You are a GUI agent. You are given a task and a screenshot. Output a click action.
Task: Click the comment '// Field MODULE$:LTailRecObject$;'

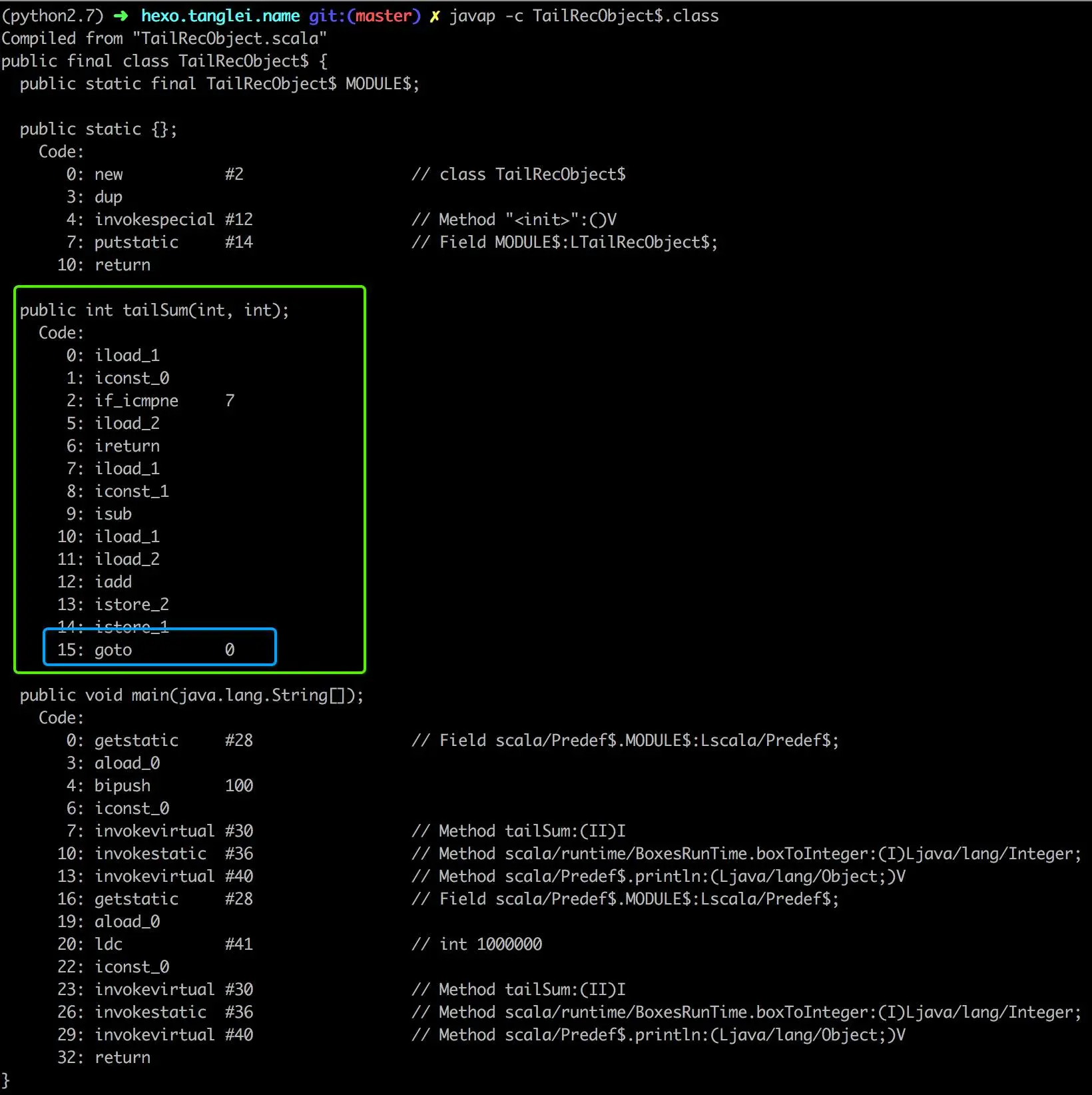[565, 242]
